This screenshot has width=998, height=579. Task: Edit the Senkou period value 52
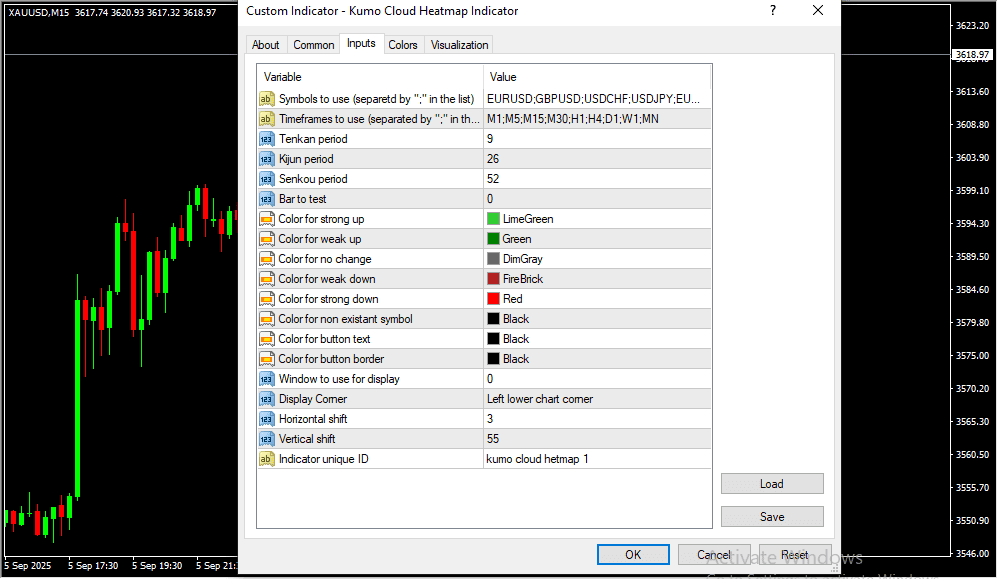click(x=596, y=179)
